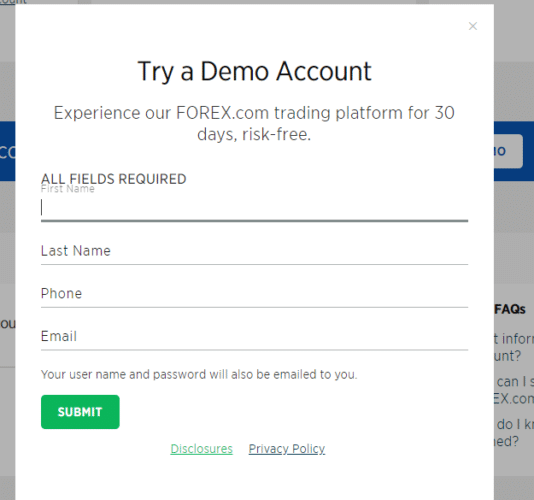Click the blue banner text left of dialog
Screen dimensions: 534x500
(x=7, y=152)
